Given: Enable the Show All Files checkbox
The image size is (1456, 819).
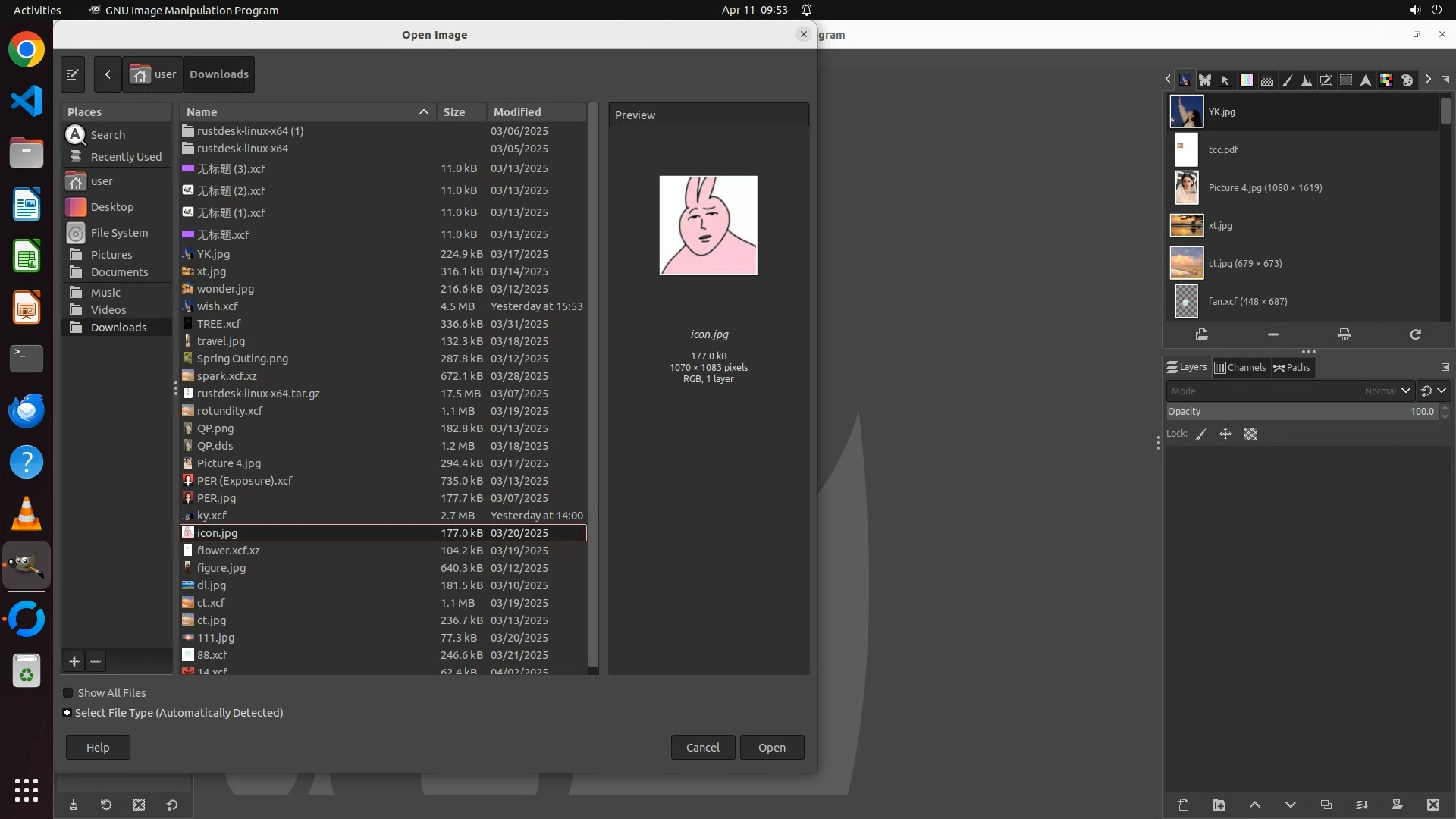Looking at the screenshot, I should tap(68, 693).
